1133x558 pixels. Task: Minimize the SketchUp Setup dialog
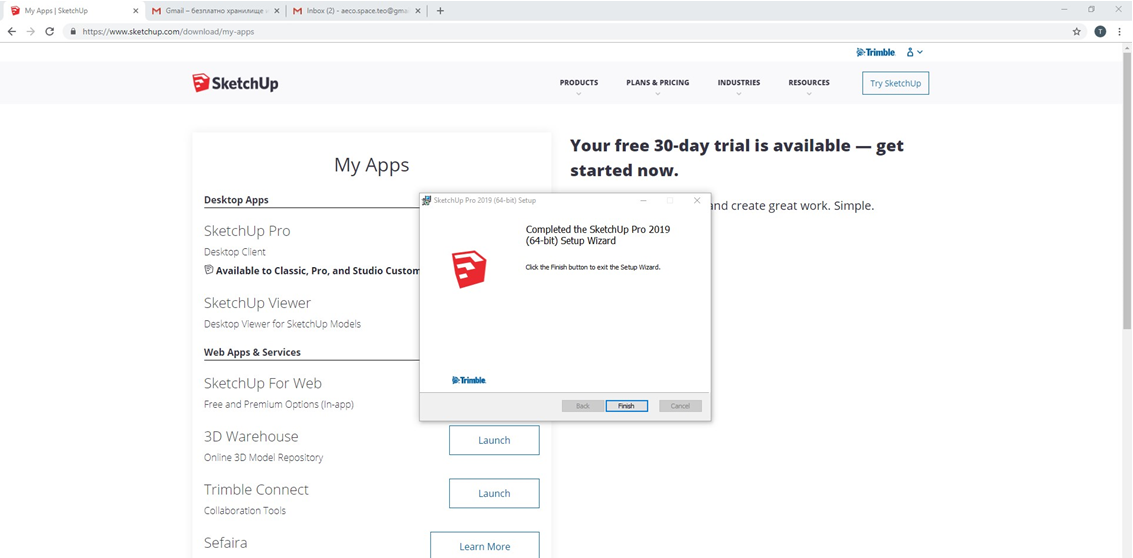click(643, 200)
